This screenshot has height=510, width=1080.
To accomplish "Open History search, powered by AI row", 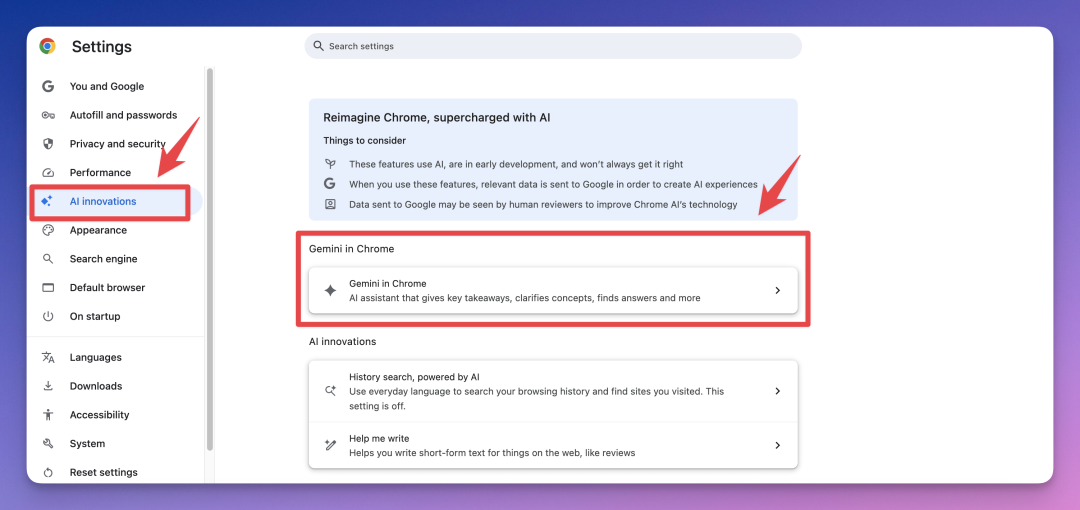I will [x=553, y=391].
